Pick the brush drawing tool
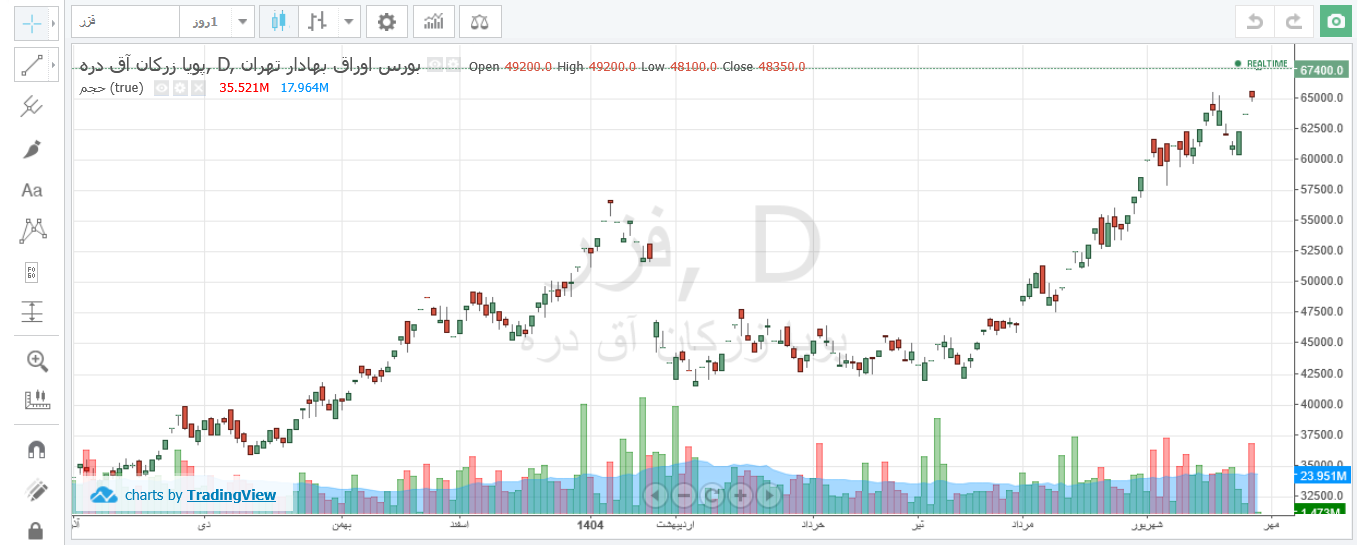The image size is (1358, 557). tap(31, 149)
